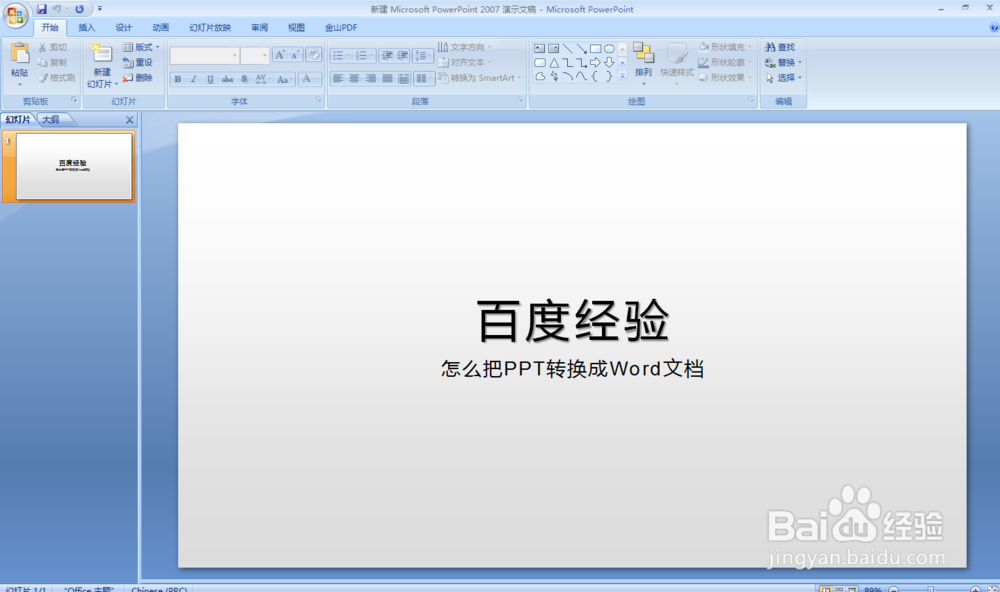Toggle strikethrough abc formatting
1000x592 pixels.
[x=227, y=79]
